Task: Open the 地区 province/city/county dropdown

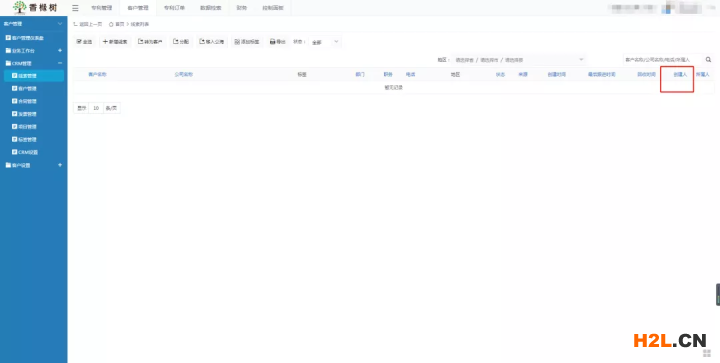Action: tap(519, 60)
